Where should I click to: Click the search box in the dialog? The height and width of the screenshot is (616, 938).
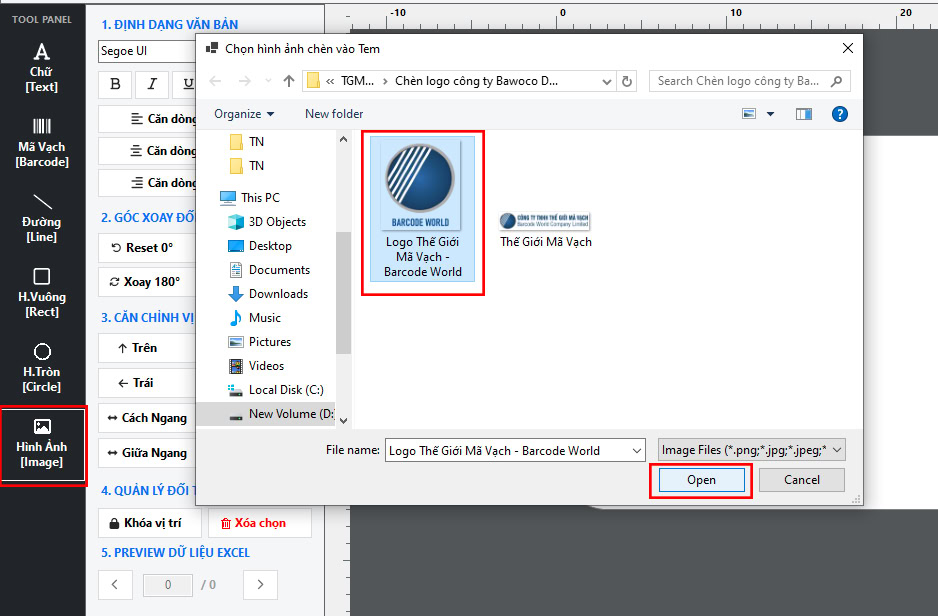749,81
